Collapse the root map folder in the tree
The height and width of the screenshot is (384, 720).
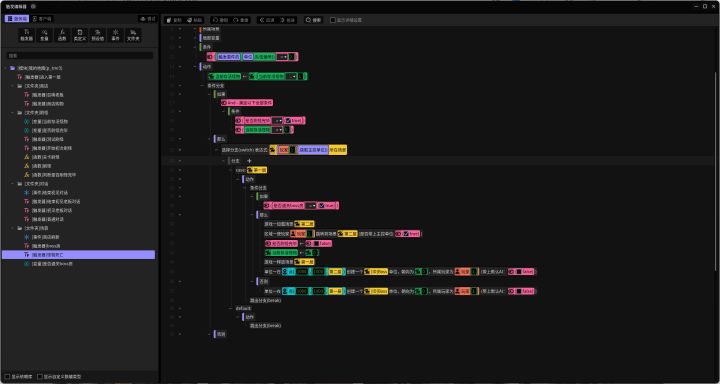tap(5, 68)
